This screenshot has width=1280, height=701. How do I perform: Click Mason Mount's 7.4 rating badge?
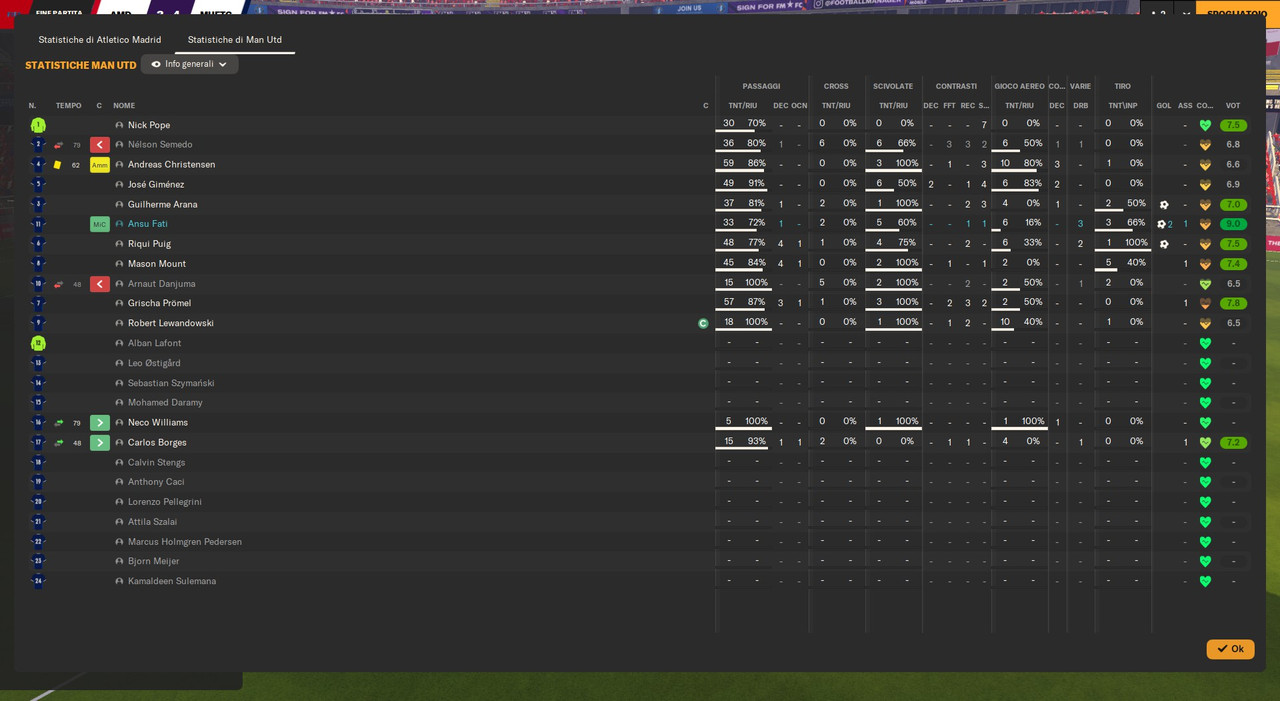tap(1233, 264)
